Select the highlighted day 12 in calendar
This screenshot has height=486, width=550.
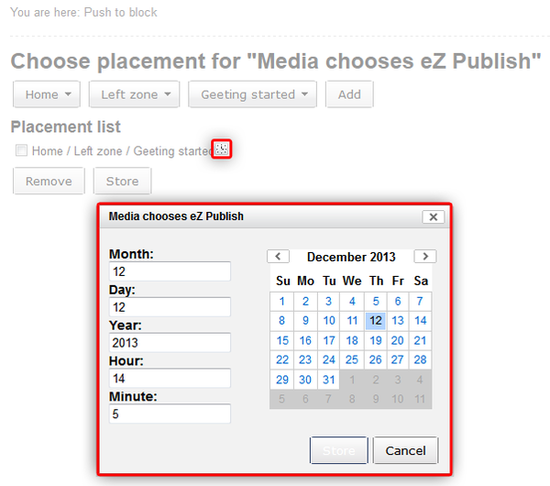click(x=375, y=320)
